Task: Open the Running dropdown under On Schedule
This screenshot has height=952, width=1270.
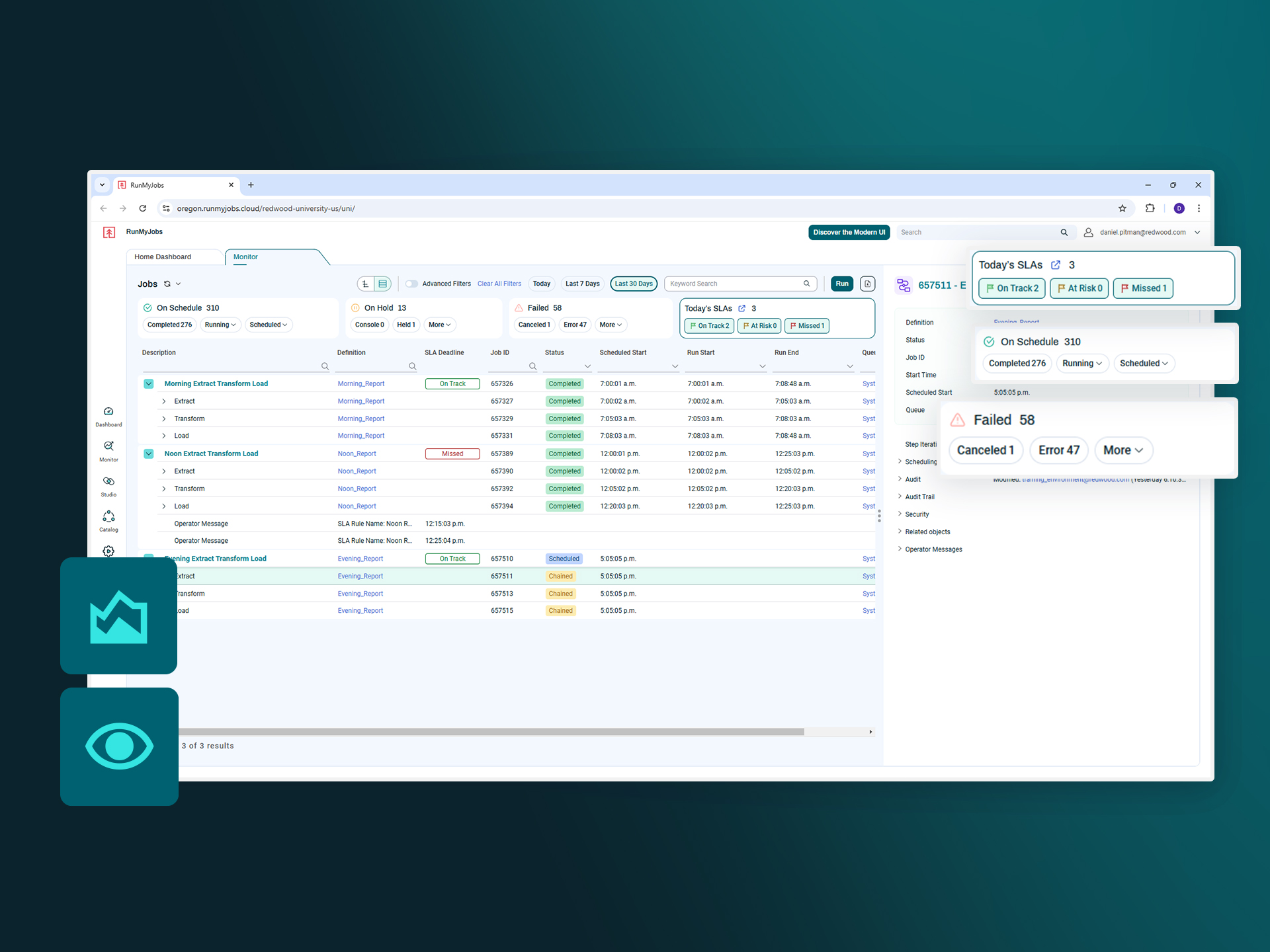Action: 220,325
